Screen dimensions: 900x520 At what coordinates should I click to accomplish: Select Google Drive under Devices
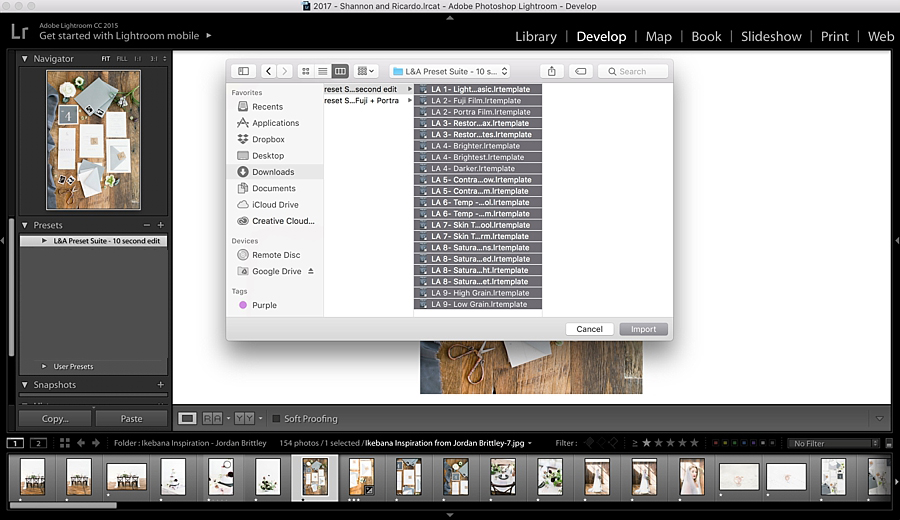(x=276, y=271)
